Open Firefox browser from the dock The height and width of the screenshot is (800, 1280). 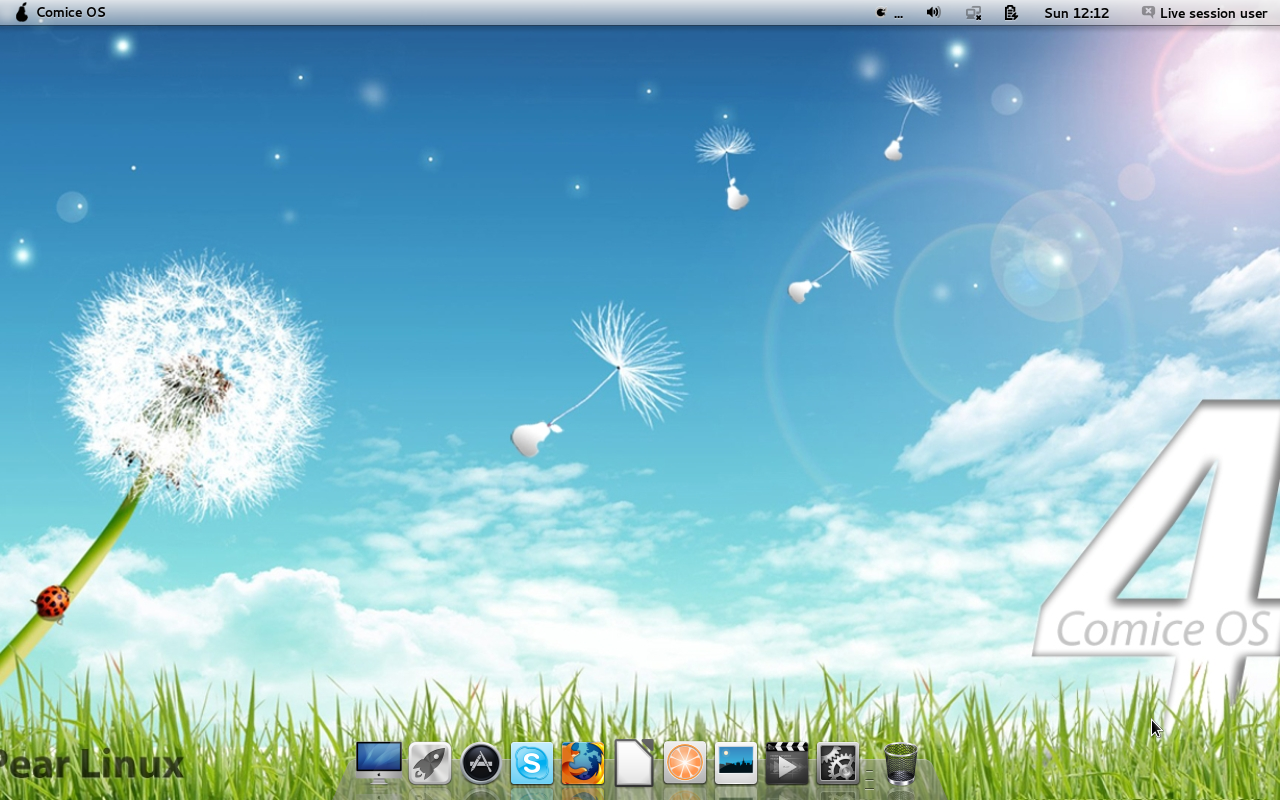(583, 764)
